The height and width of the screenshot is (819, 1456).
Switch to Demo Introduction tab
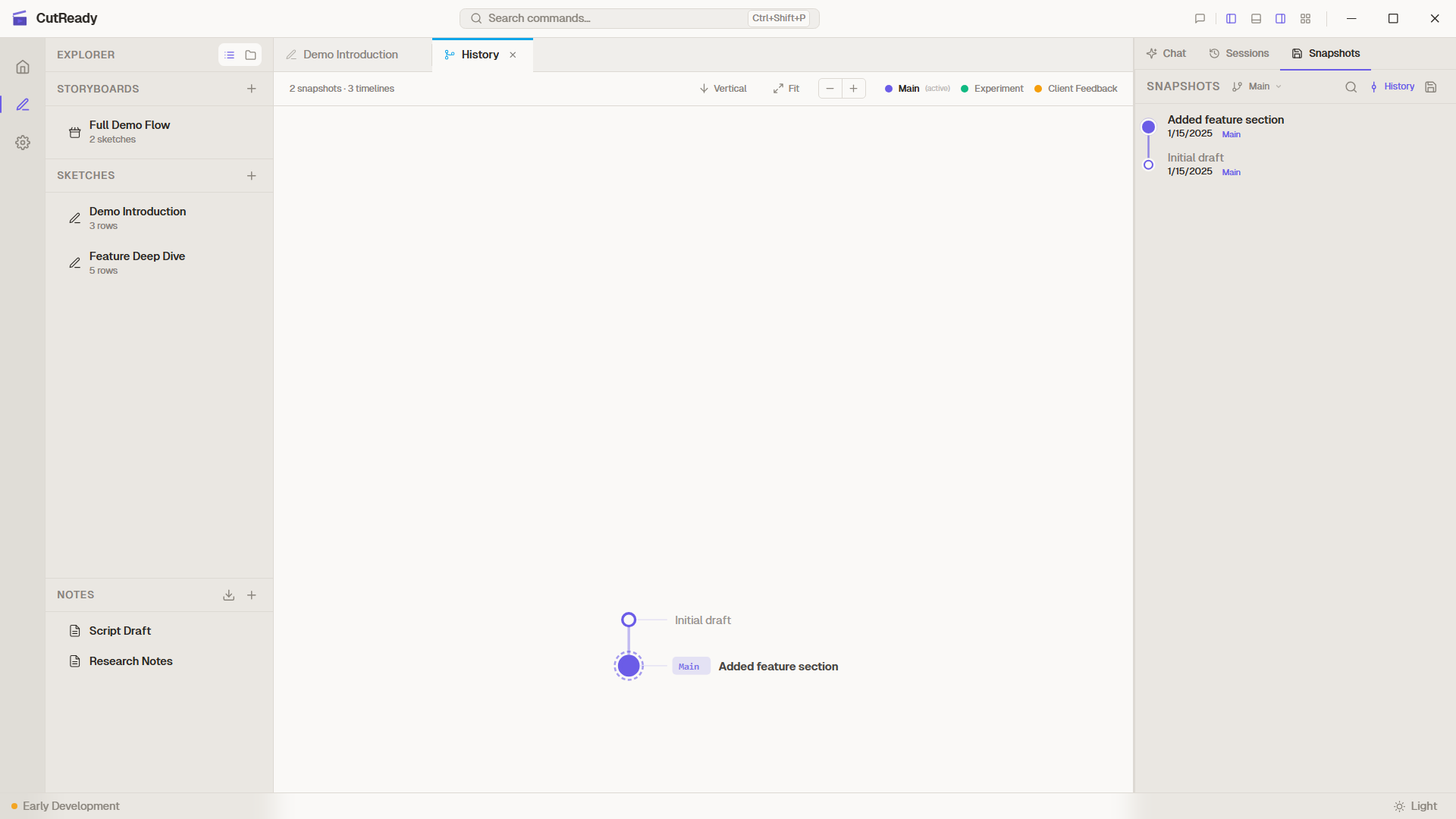[350, 55]
